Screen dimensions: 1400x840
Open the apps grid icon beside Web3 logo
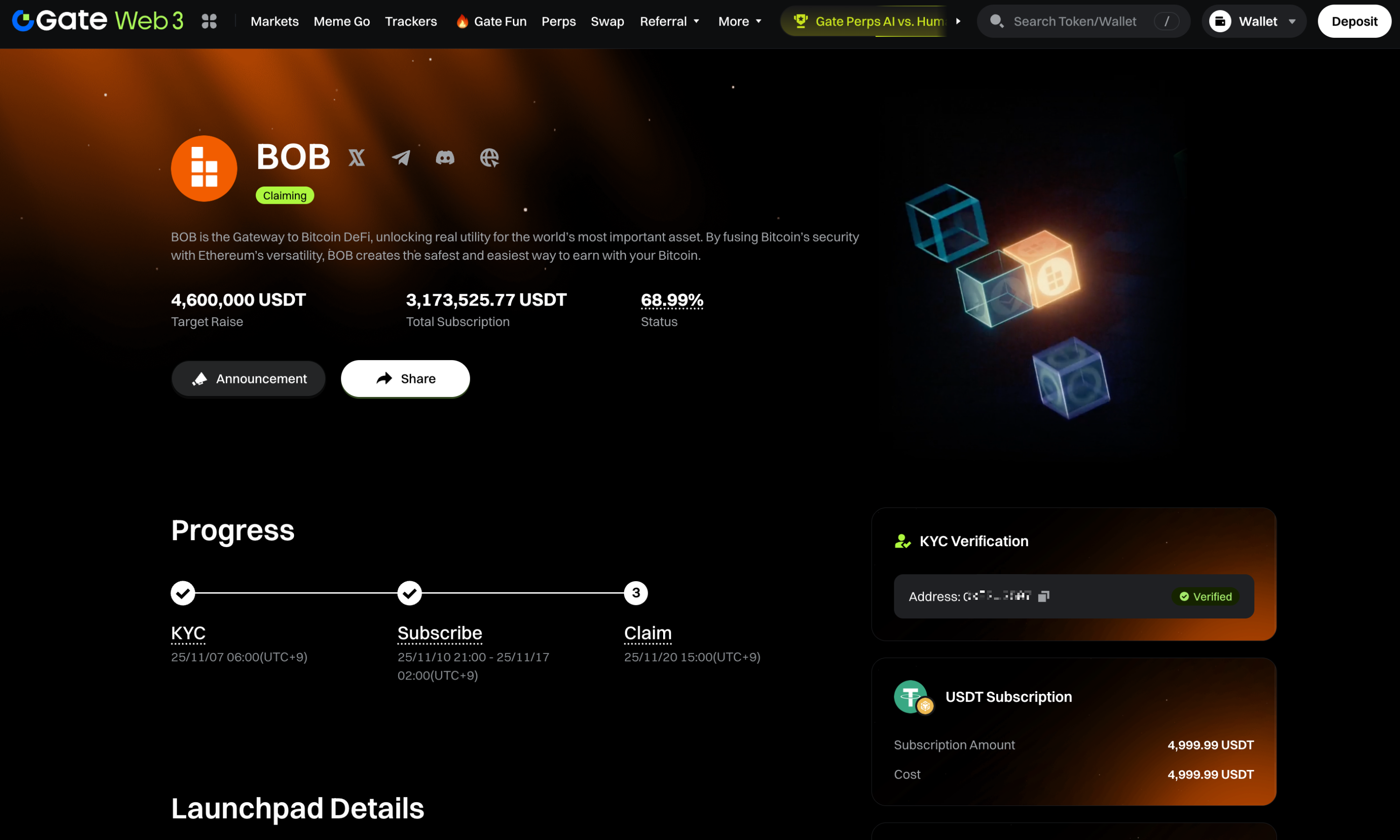[209, 21]
